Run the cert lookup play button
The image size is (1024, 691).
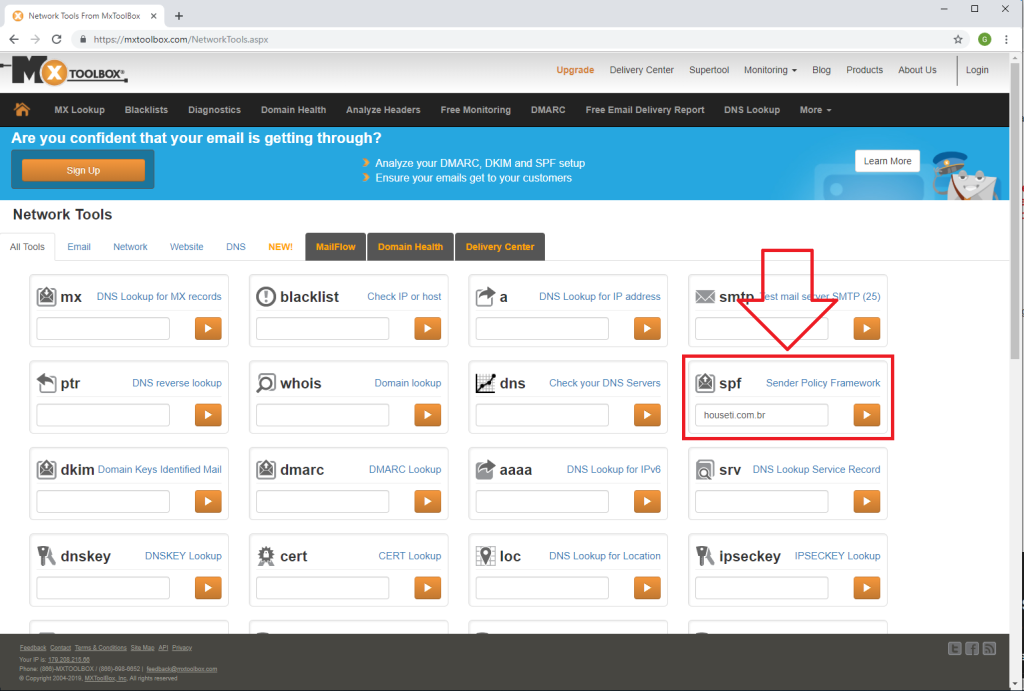[x=428, y=588]
